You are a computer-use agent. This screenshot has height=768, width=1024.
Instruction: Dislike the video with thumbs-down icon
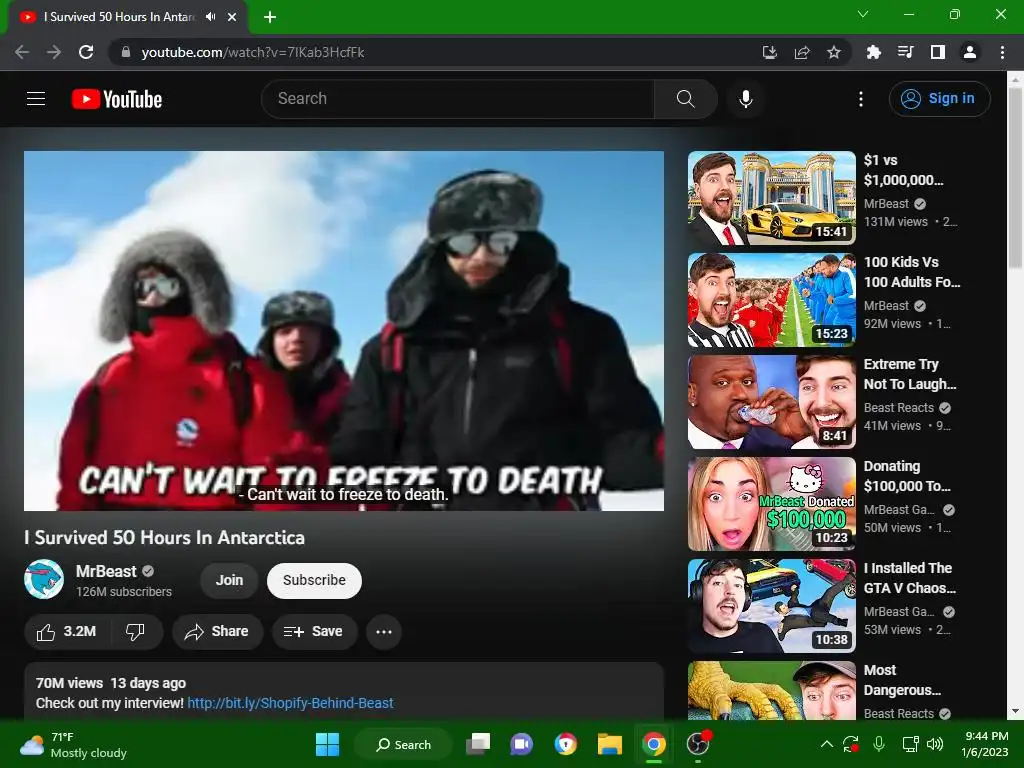136,632
